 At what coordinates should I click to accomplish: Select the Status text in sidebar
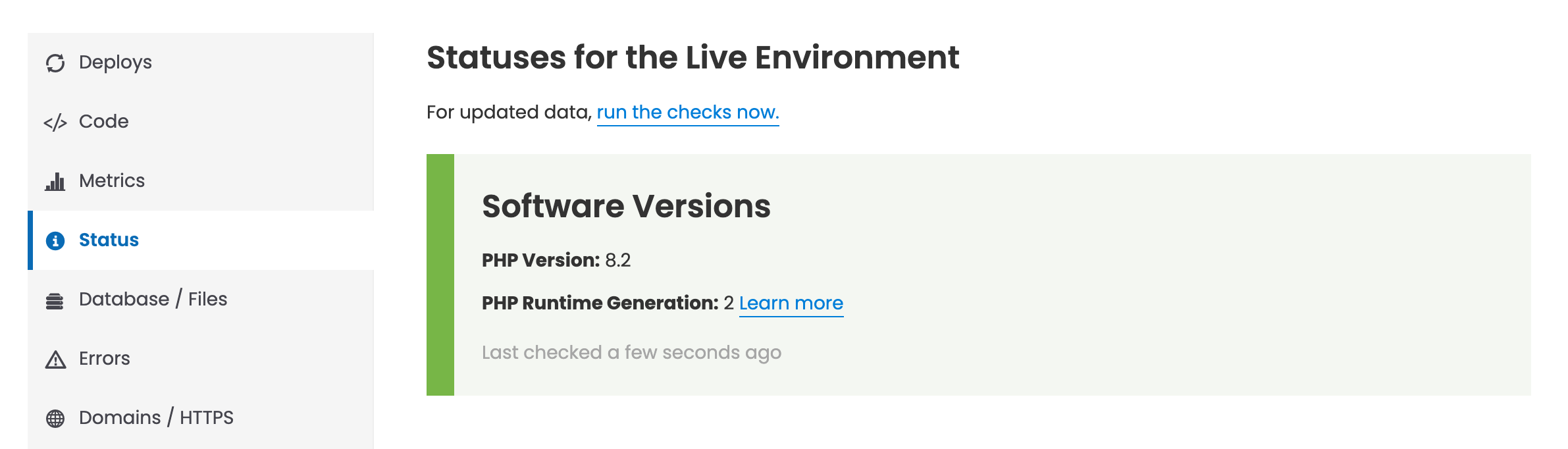click(x=109, y=240)
